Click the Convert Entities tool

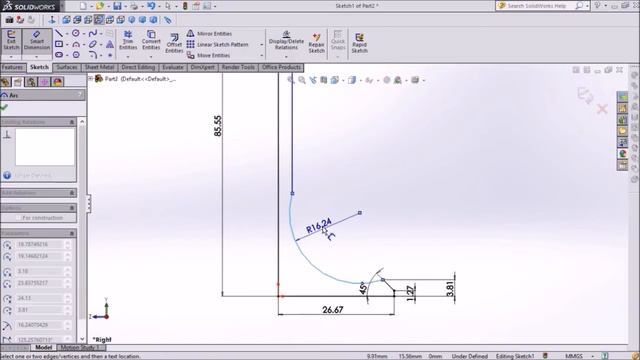click(151, 40)
